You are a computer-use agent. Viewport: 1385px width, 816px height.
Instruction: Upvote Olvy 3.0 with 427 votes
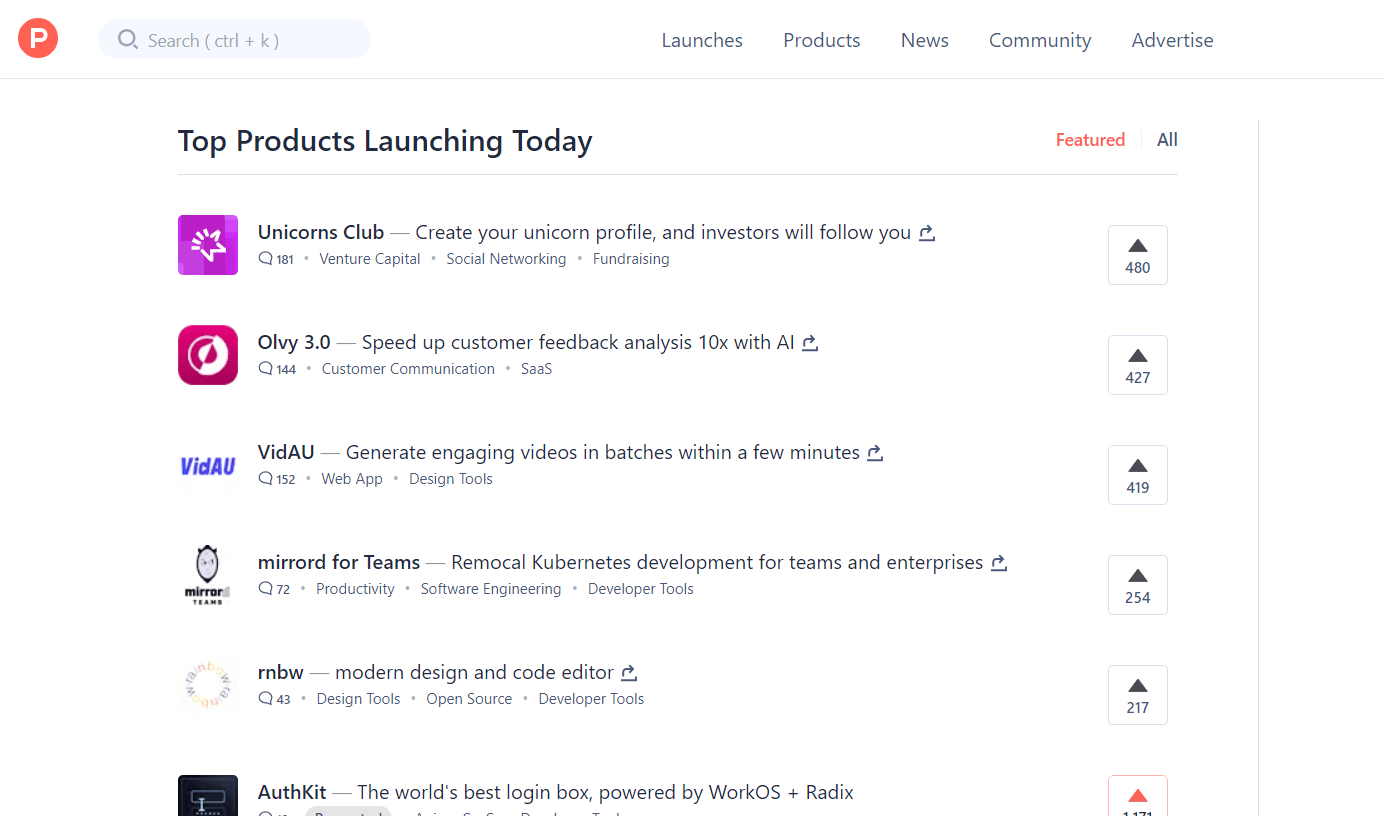click(1138, 365)
